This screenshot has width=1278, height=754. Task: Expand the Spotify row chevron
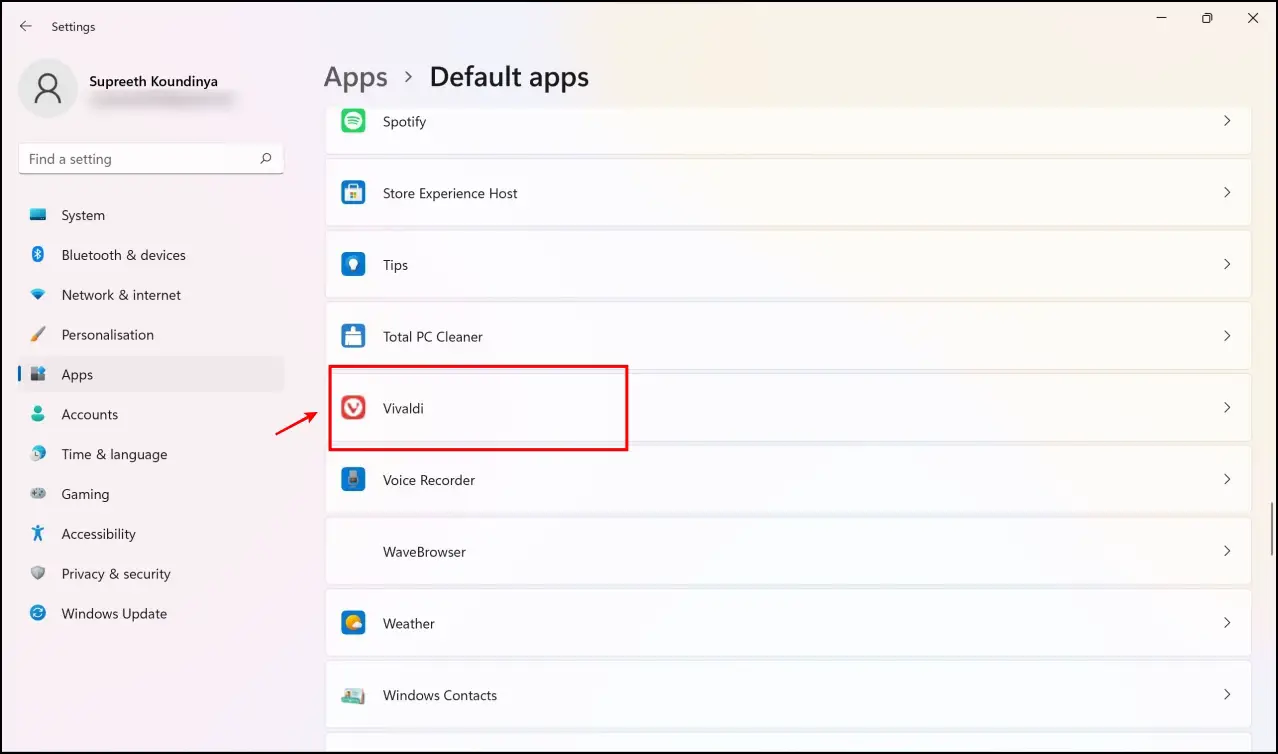[x=1227, y=121]
